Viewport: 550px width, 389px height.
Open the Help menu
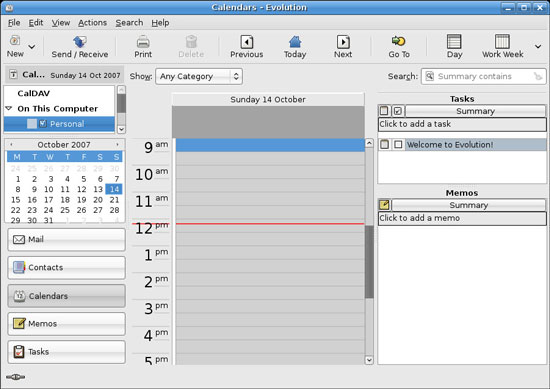click(x=160, y=23)
